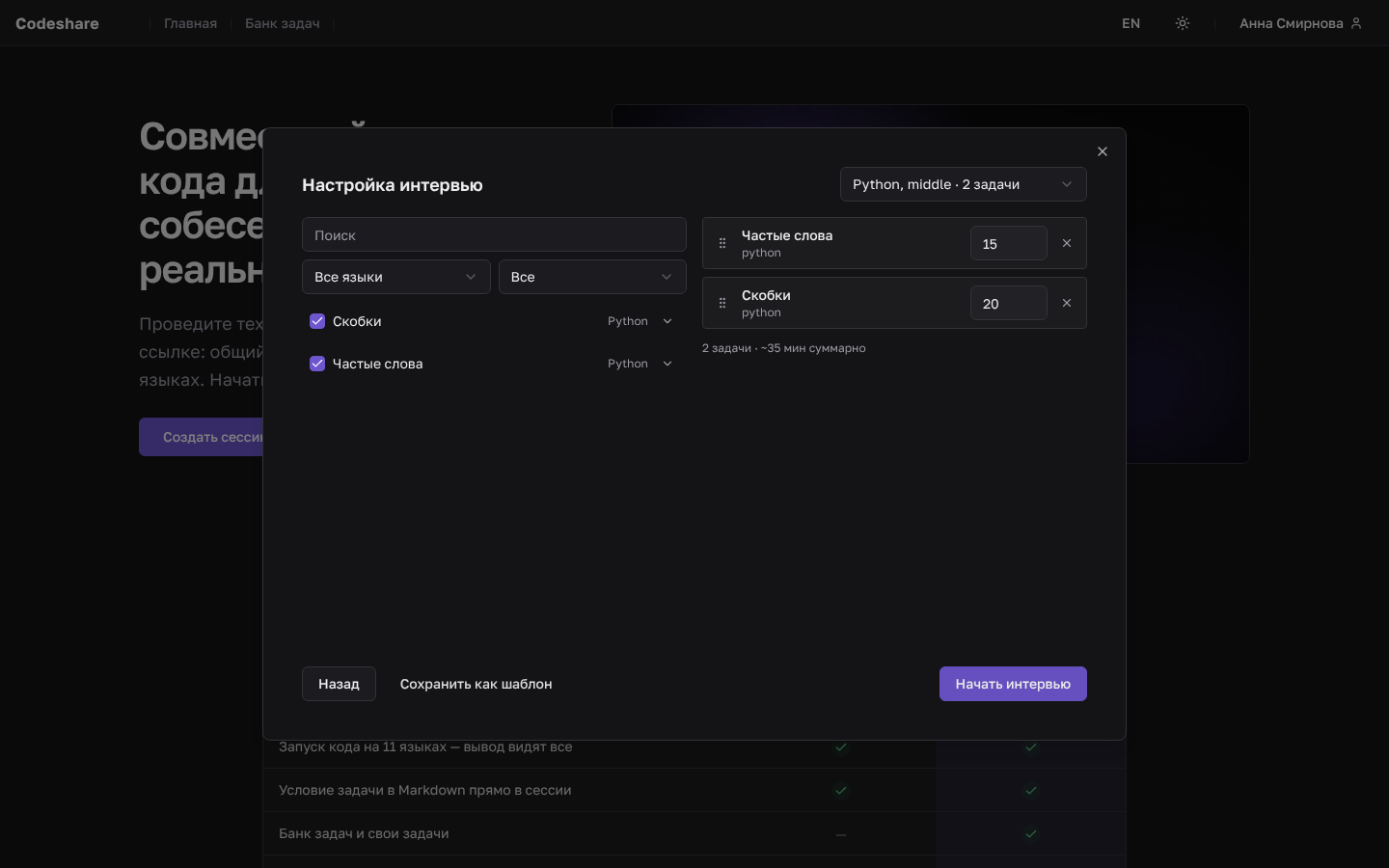The width and height of the screenshot is (1389, 868).
Task: Focus the Поиск search field
Action: (x=494, y=234)
